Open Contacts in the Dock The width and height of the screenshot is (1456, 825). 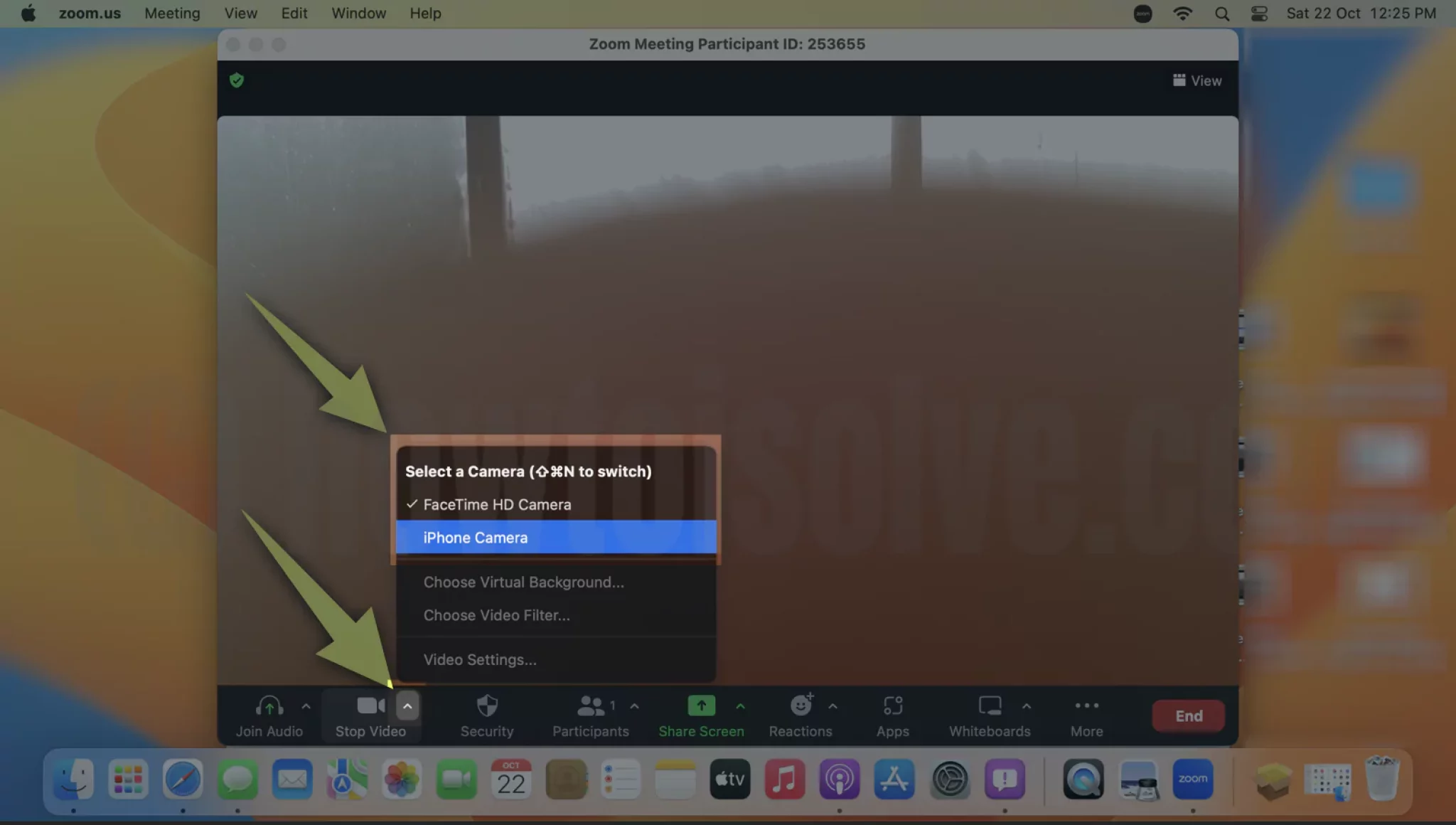566,779
